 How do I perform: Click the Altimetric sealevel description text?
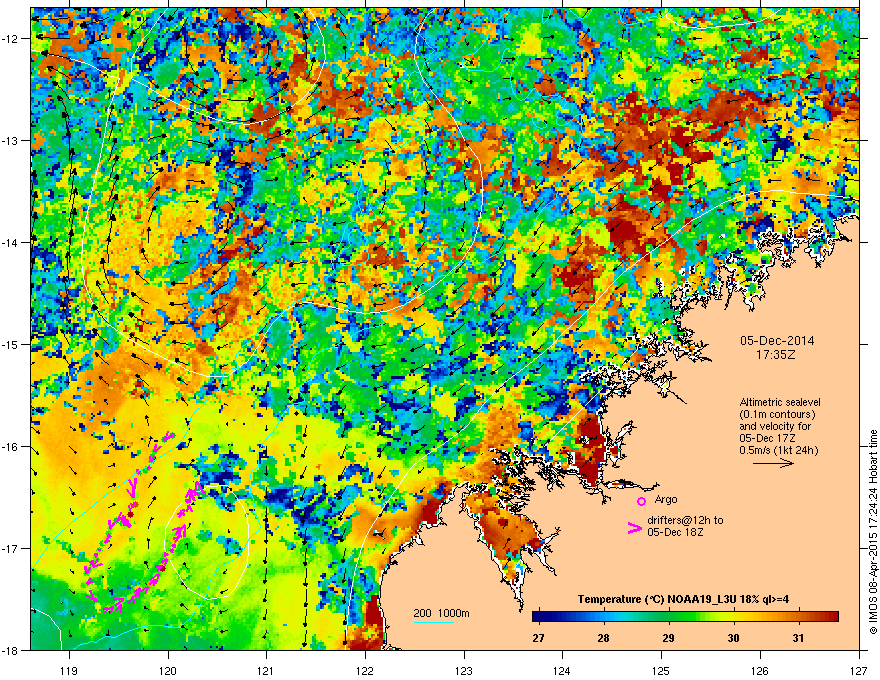(780, 426)
